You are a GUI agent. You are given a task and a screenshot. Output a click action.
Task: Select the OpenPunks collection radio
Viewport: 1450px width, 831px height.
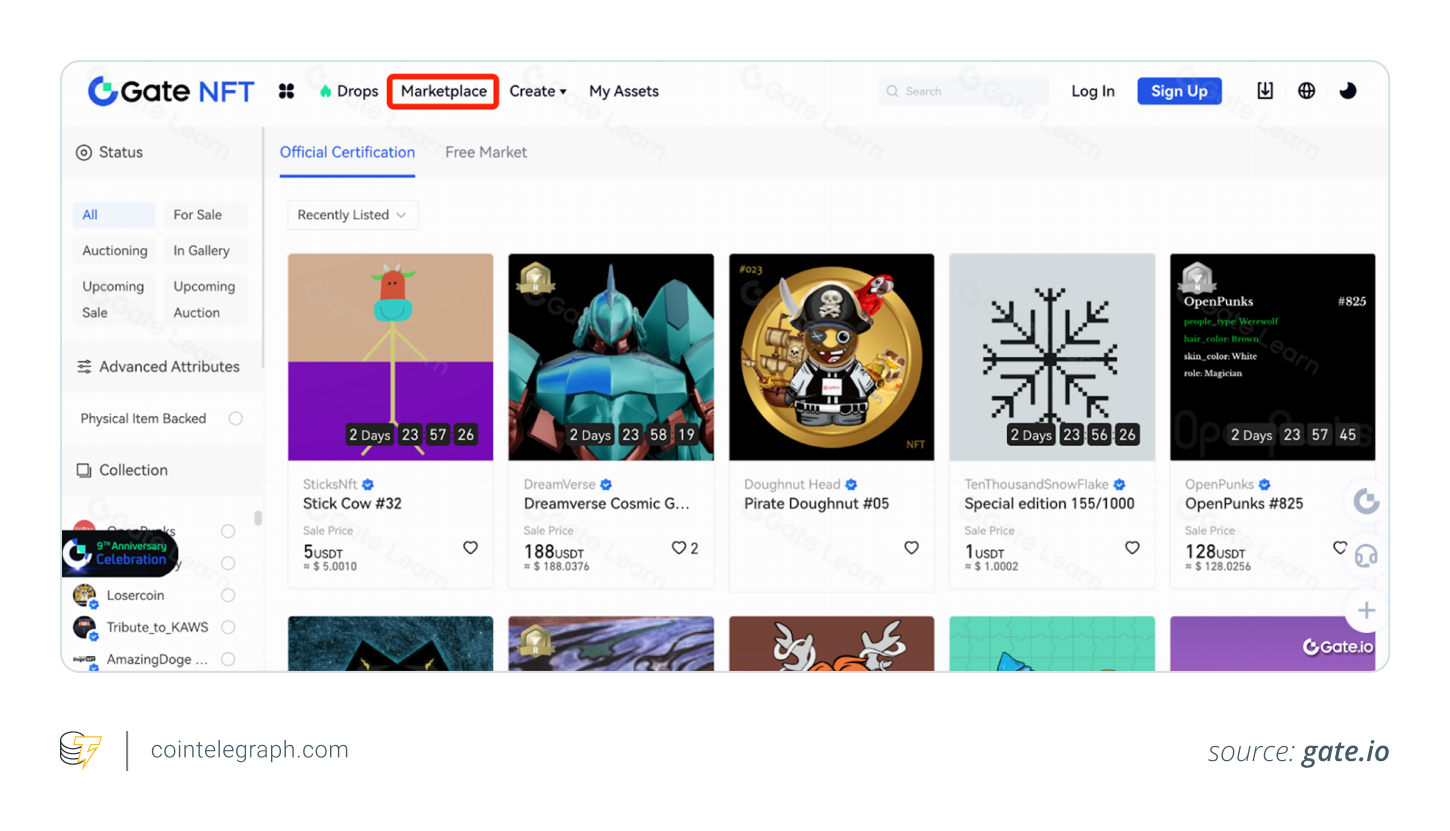[228, 531]
